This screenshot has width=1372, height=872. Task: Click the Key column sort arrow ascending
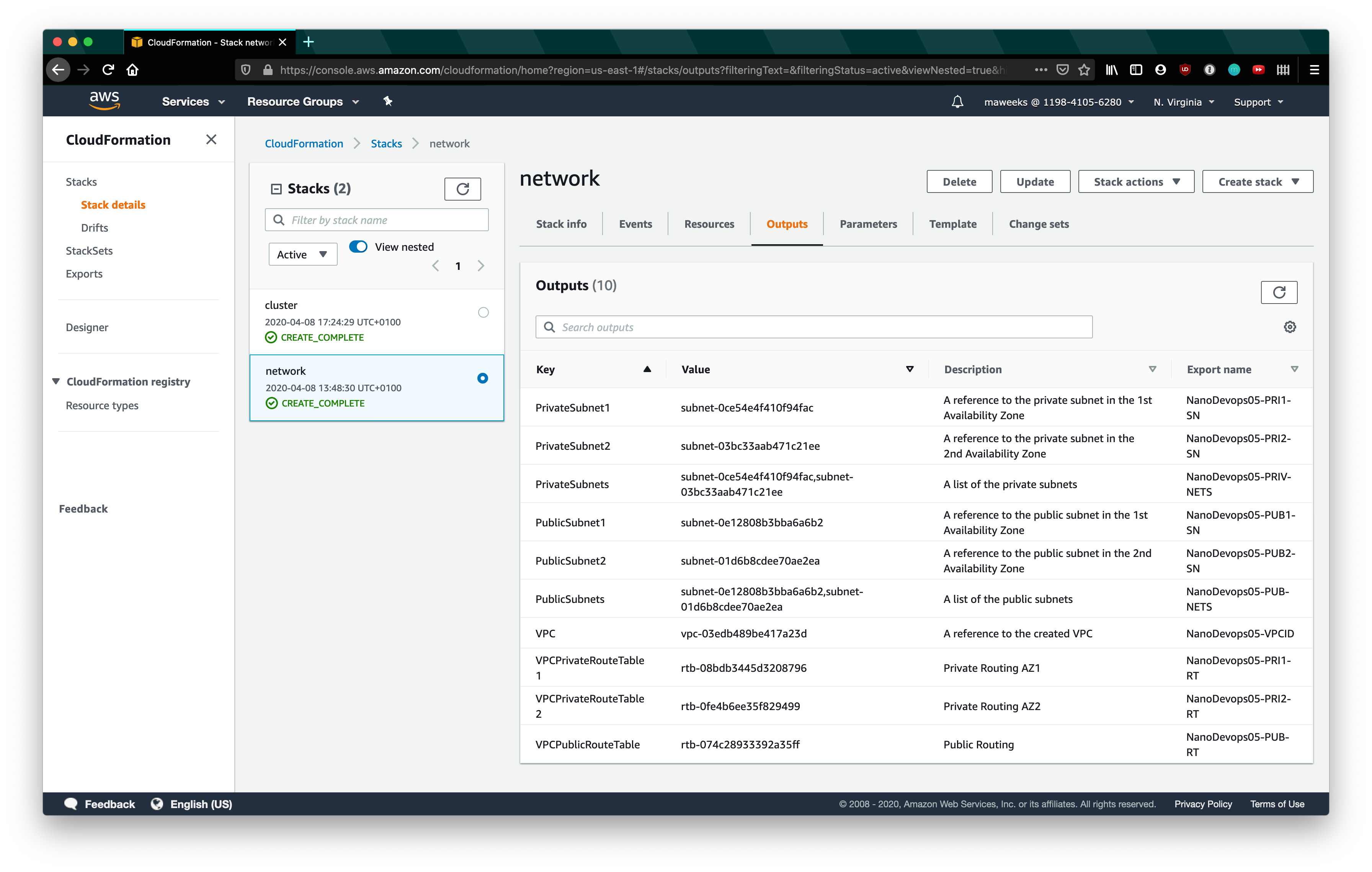[648, 369]
